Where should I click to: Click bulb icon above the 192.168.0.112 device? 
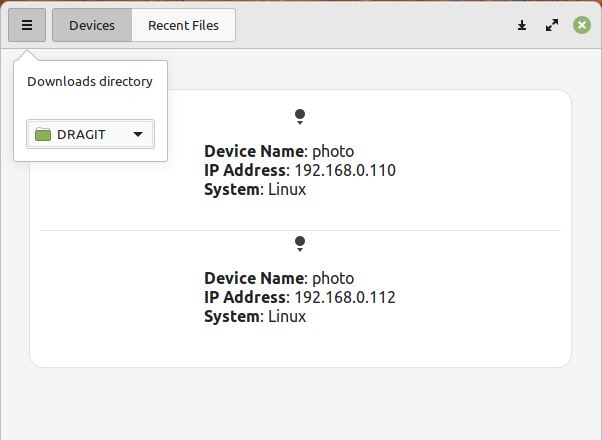click(299, 243)
